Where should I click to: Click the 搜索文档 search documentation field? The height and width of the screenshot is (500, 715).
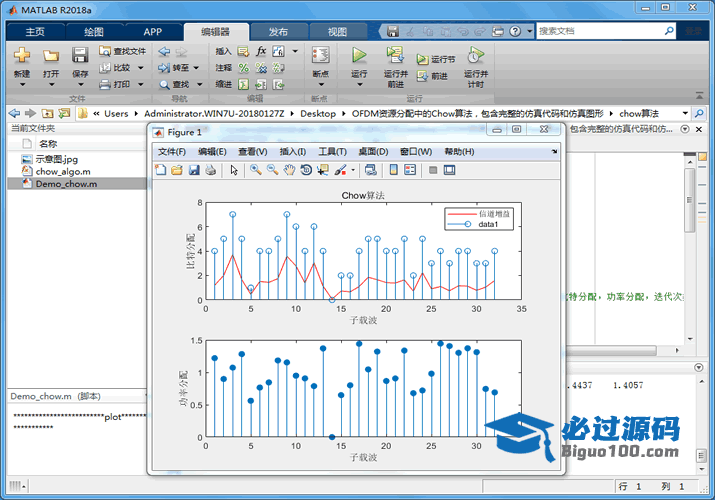600,31
